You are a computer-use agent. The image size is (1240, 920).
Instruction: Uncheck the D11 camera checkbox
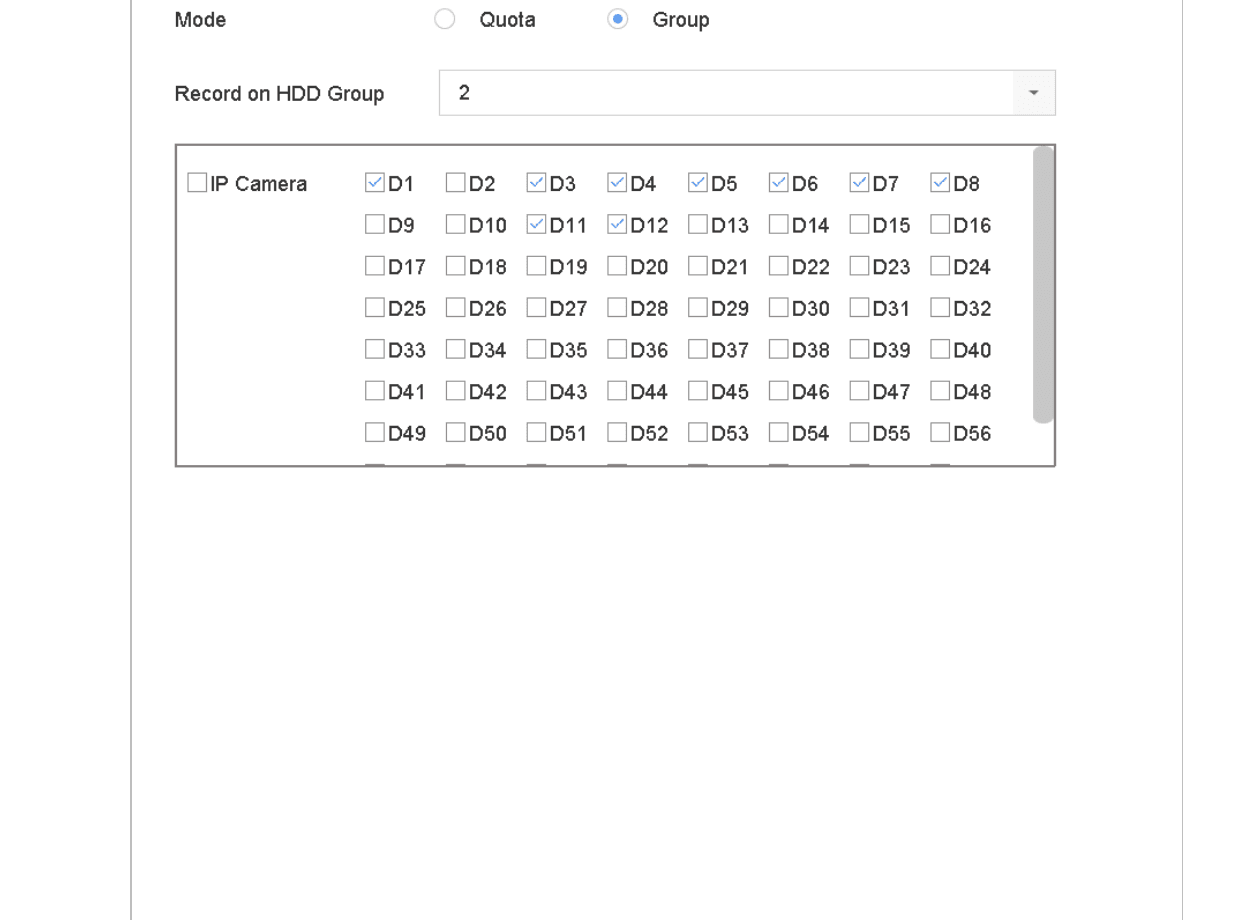pos(536,225)
